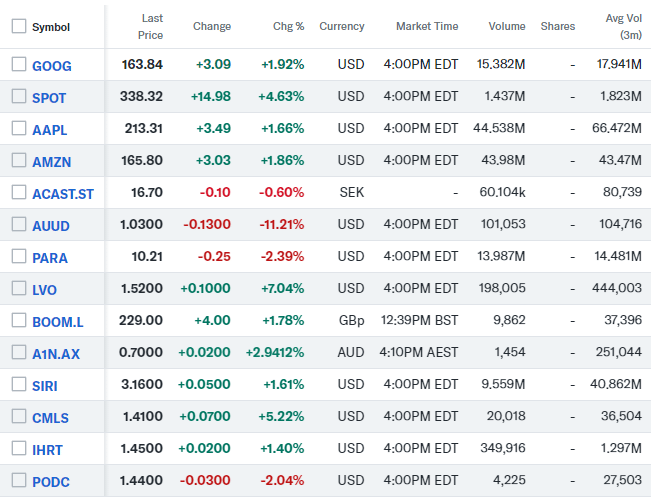Image resolution: width=651 pixels, height=501 pixels.
Task: Mark the ACAST.ST row checkbox
Action: pos(19,193)
